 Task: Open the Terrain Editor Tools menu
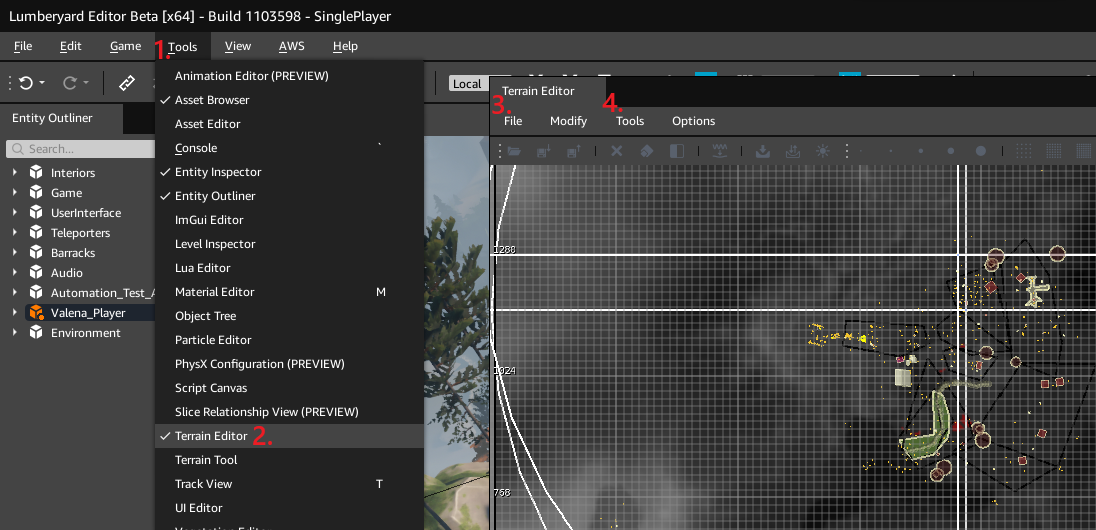[x=630, y=121]
